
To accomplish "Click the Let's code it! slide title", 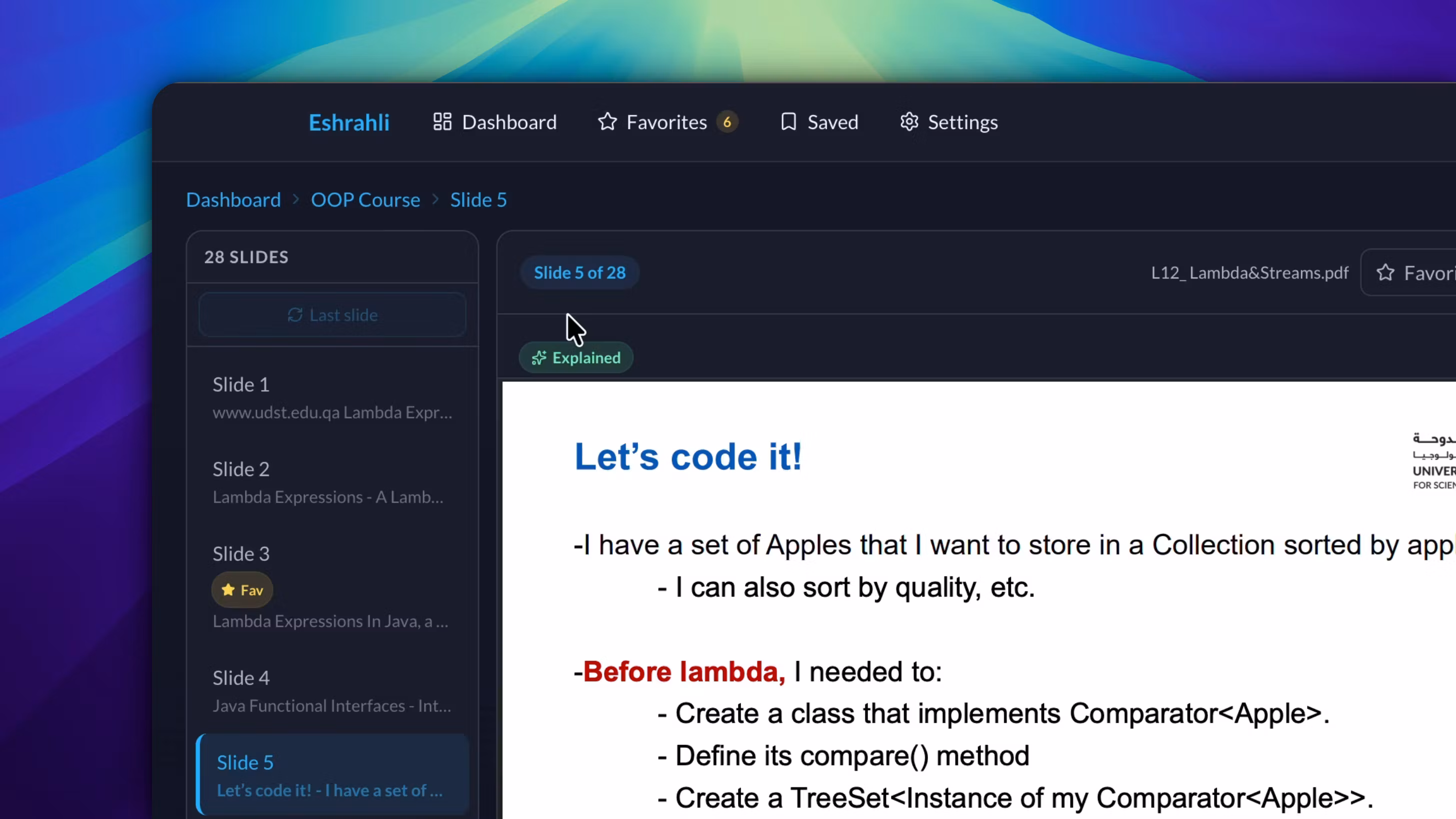I will click(688, 456).
